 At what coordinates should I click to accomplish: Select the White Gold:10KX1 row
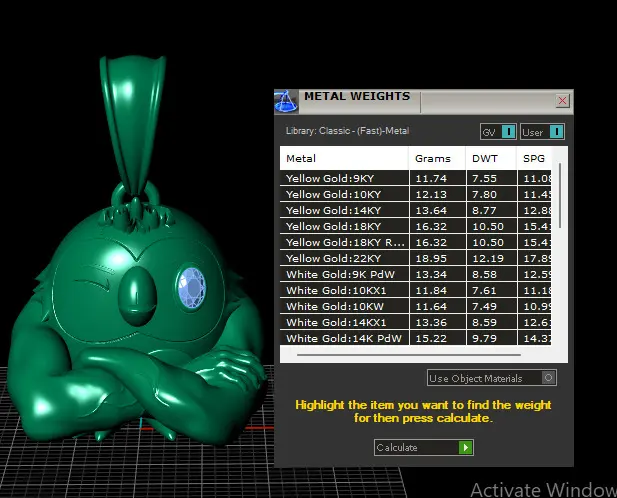pyautogui.click(x=416, y=290)
